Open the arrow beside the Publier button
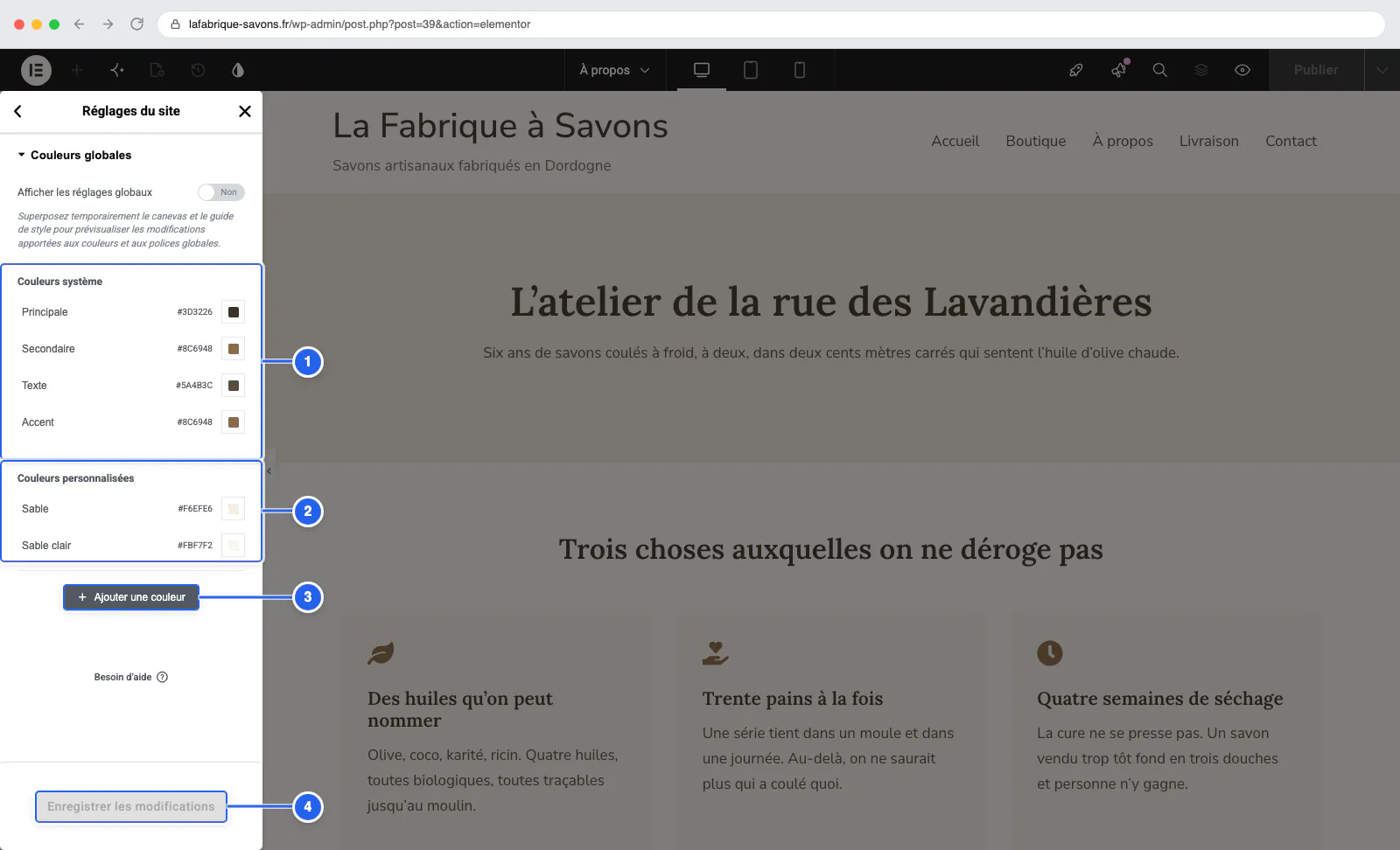The width and height of the screenshot is (1400, 850). pyautogui.click(x=1382, y=70)
